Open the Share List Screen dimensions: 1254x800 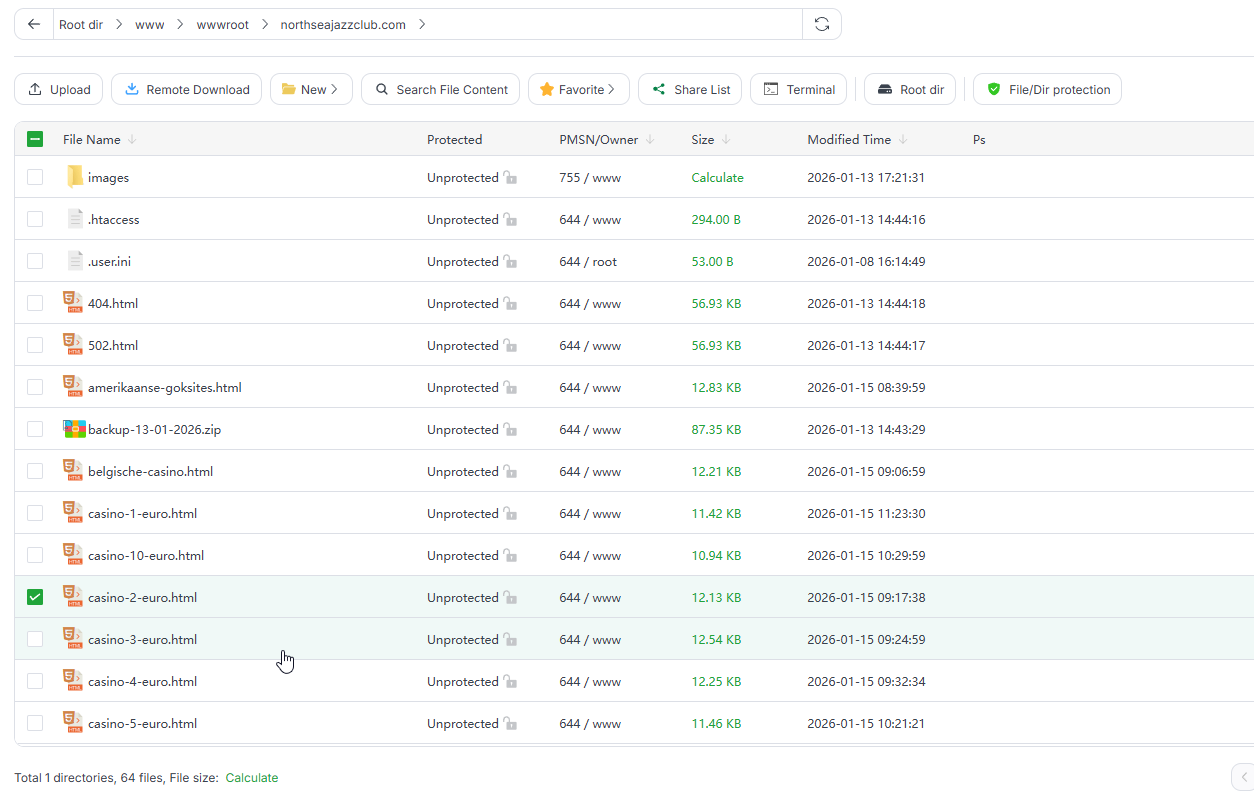point(690,89)
